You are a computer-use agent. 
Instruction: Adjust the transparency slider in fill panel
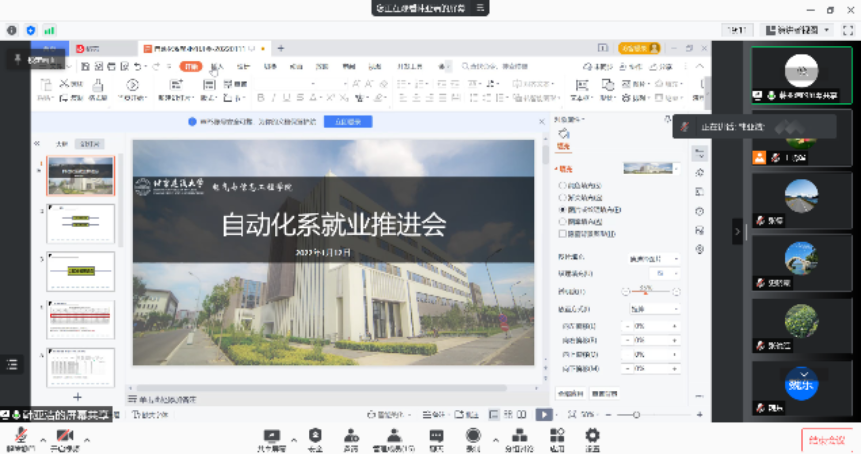coord(646,292)
